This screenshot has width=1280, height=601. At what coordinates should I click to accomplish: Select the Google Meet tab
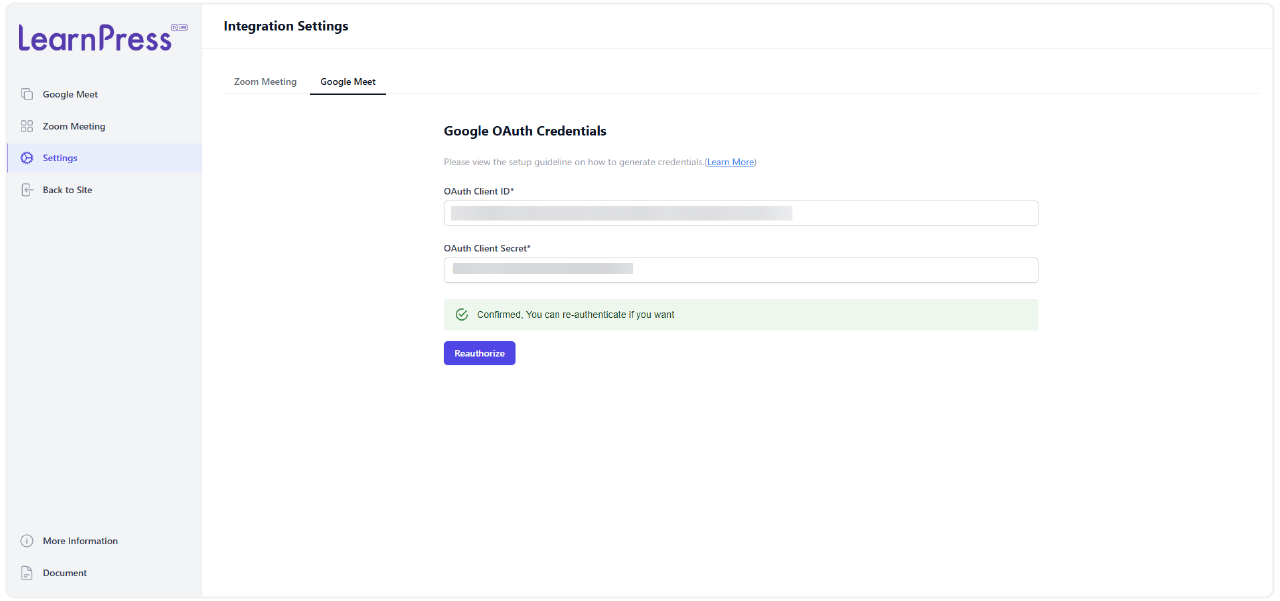coord(348,82)
